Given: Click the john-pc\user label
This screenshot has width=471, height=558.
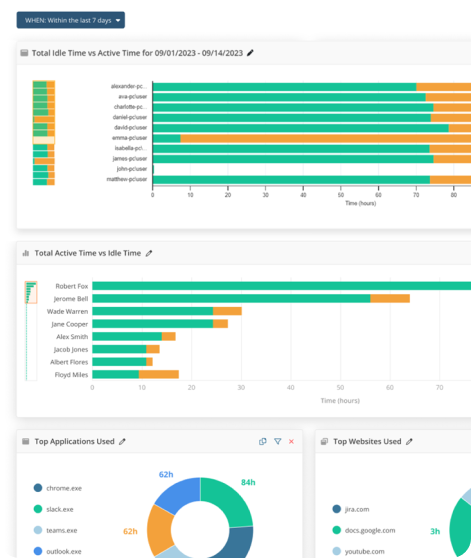Looking at the screenshot, I should click(x=132, y=169).
